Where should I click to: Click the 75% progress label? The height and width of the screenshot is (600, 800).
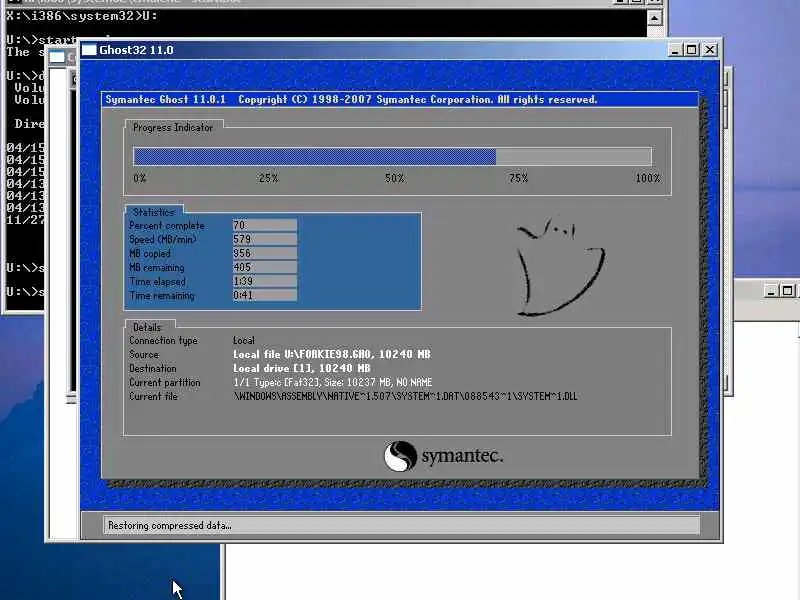point(518,178)
